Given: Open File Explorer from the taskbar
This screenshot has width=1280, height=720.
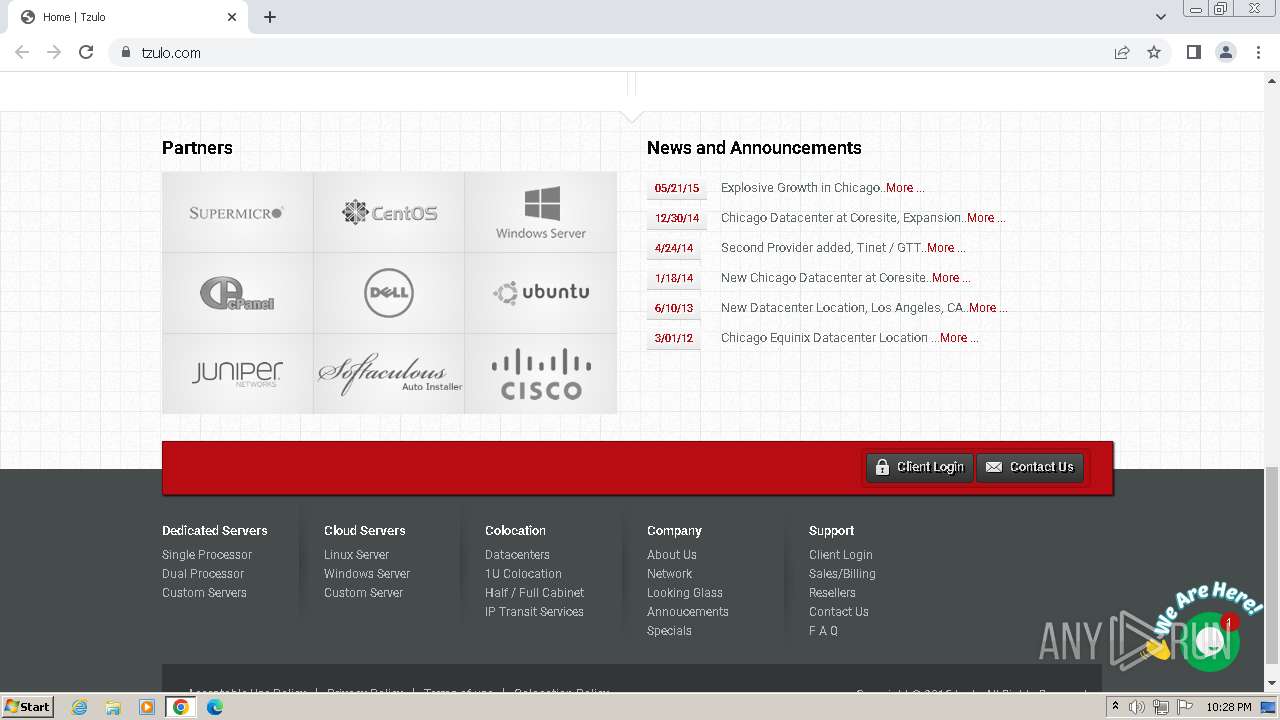Looking at the screenshot, I should (113, 707).
